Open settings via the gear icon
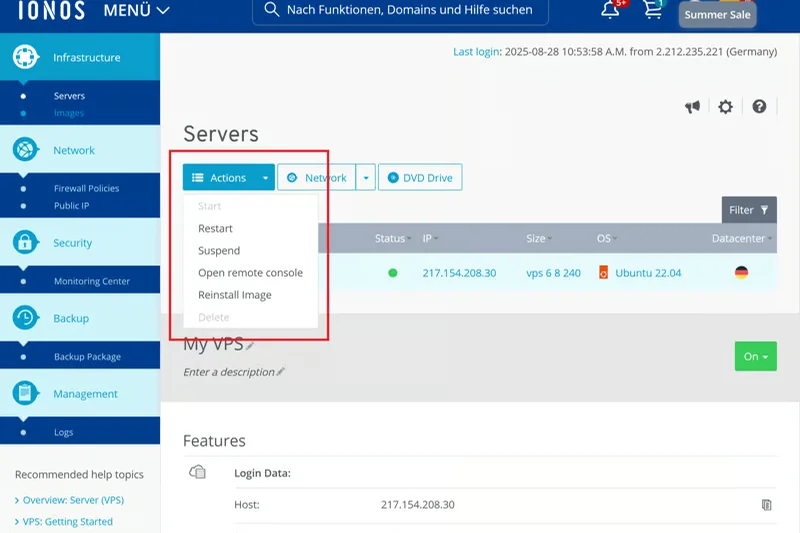The image size is (800, 533). [x=725, y=107]
